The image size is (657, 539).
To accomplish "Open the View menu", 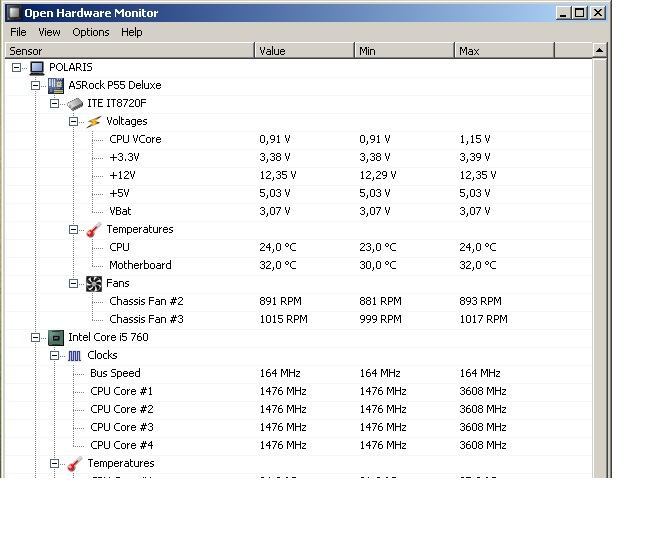I will click(x=49, y=32).
